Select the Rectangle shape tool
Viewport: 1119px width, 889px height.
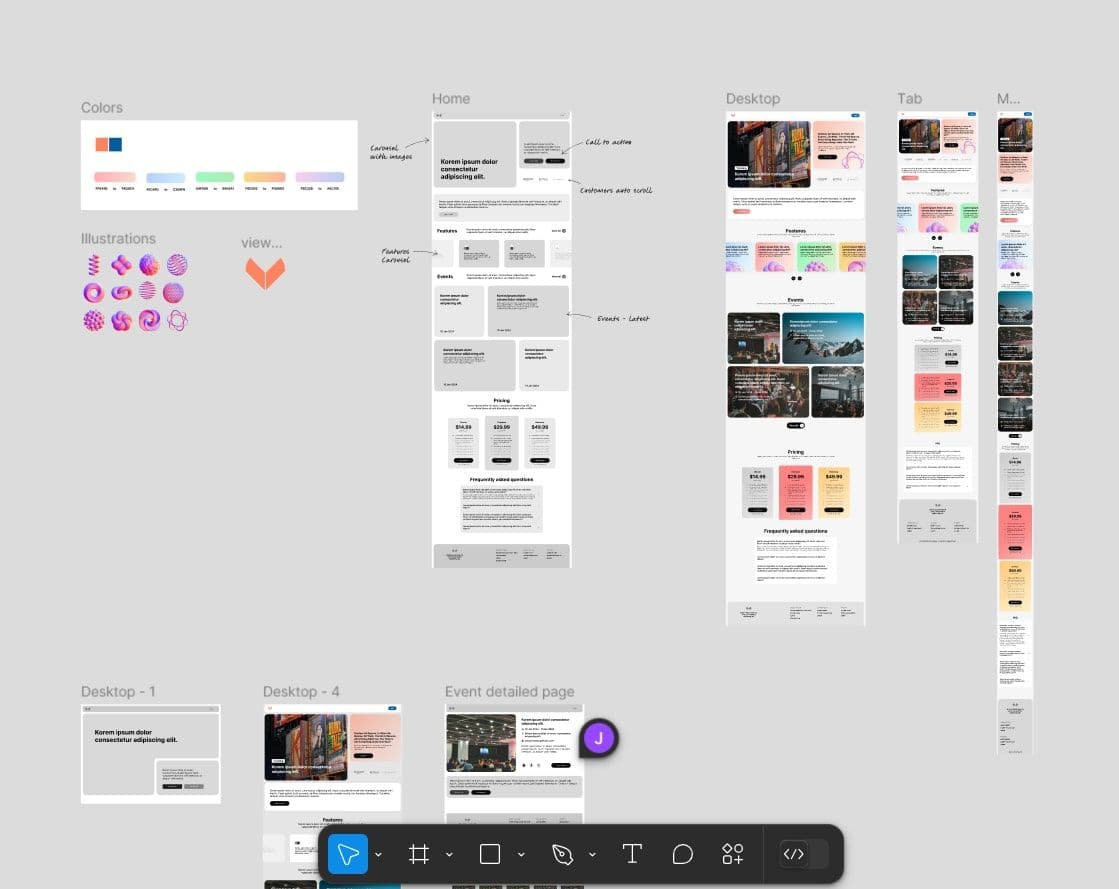489,854
